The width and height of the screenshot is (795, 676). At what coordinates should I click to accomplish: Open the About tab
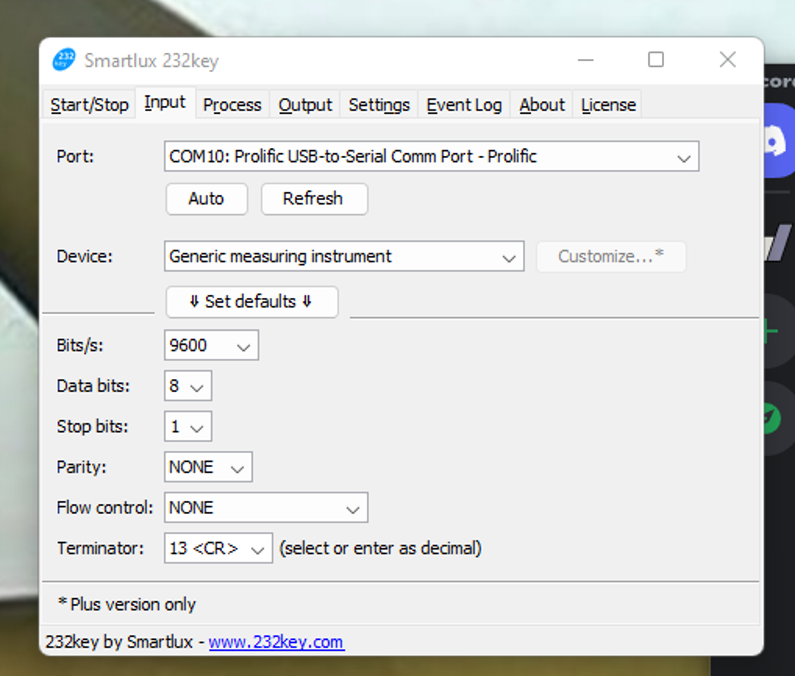tap(541, 104)
